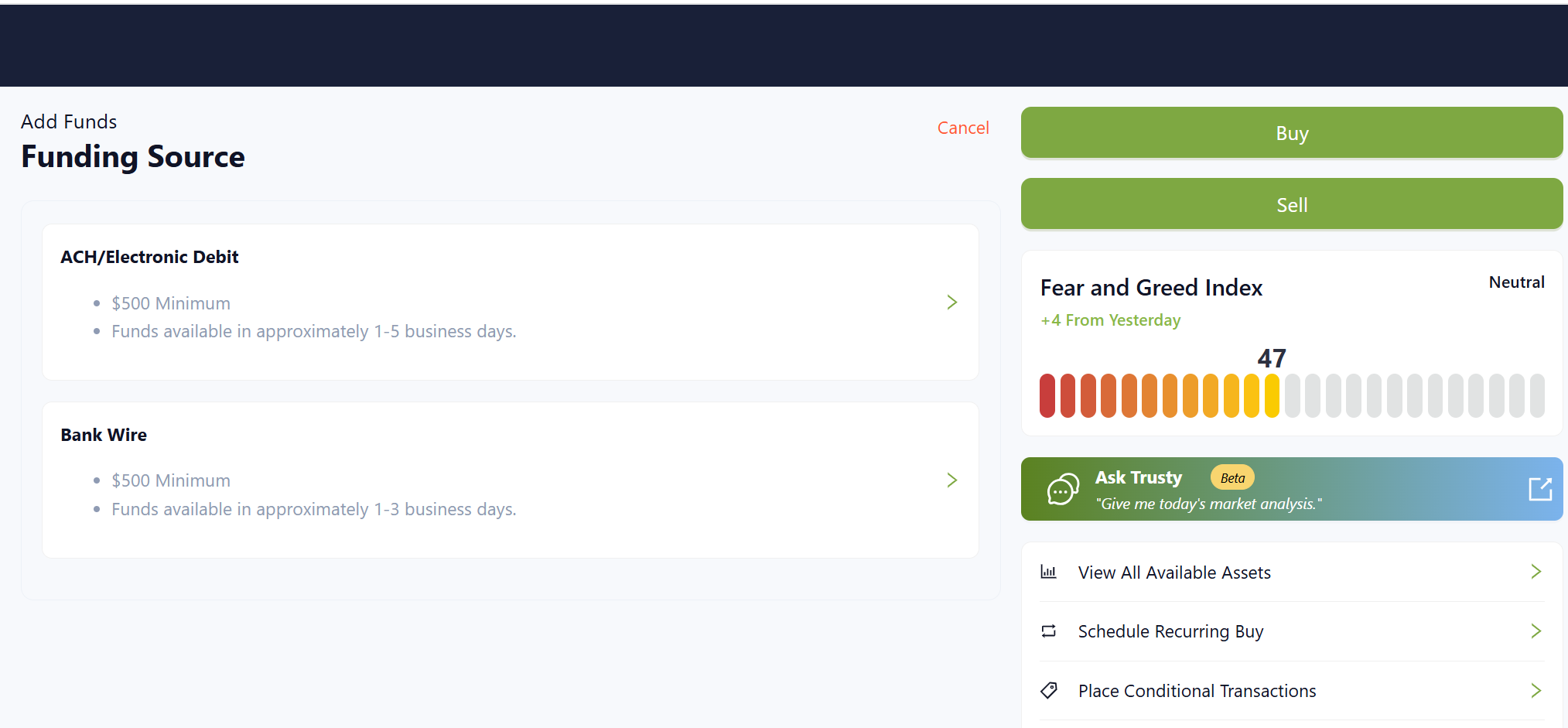Click the Fear and Greed Index gauge bars
This screenshot has height=728, width=1568.
coord(1291,395)
